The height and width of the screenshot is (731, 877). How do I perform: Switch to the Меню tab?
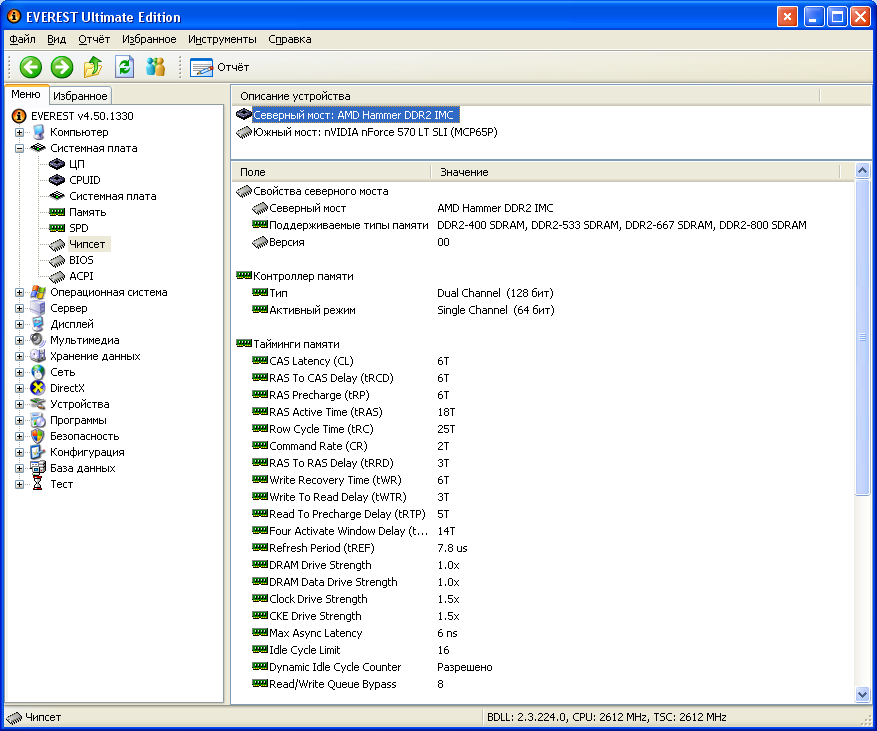(x=26, y=95)
